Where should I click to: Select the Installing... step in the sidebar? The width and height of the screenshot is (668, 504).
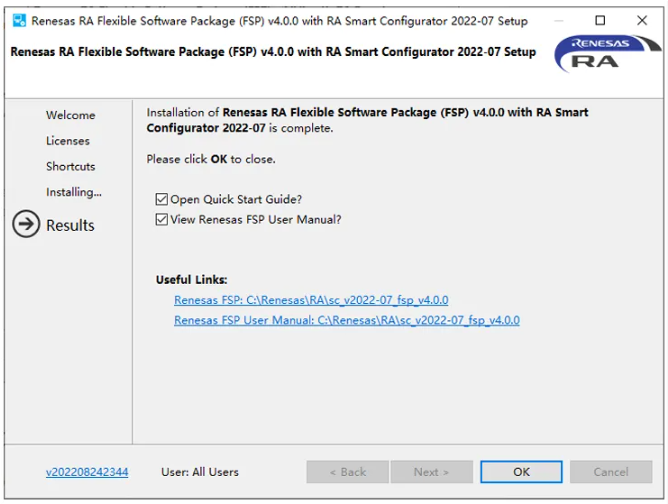[74, 192]
